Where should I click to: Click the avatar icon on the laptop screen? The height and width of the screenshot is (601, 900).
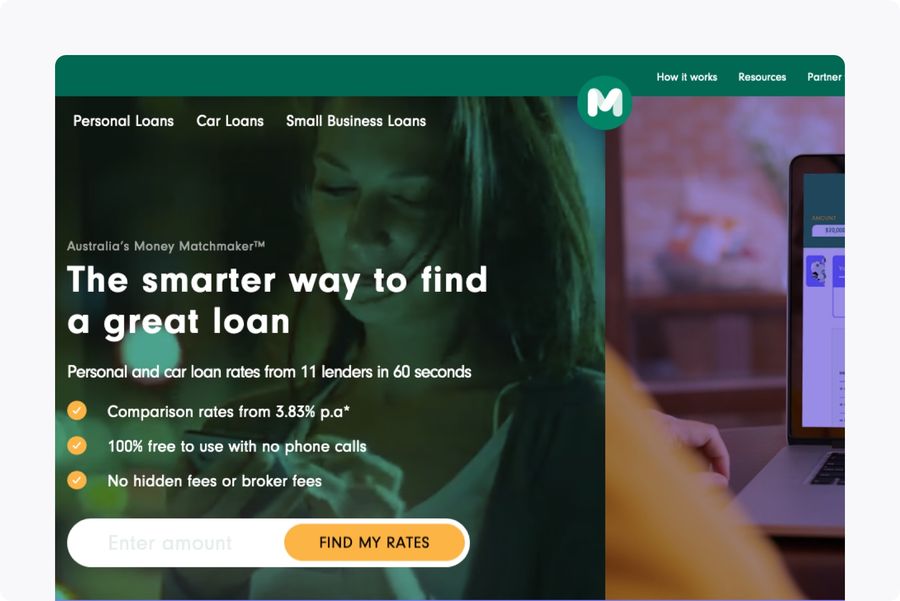tap(816, 271)
